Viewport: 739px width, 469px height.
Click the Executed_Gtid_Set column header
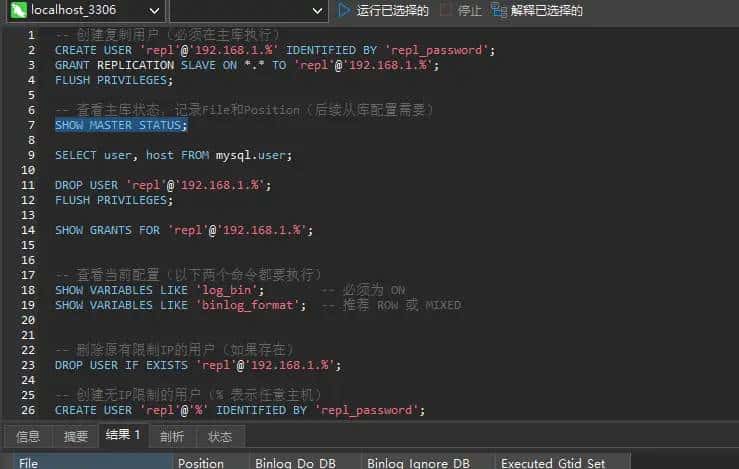coord(561,462)
